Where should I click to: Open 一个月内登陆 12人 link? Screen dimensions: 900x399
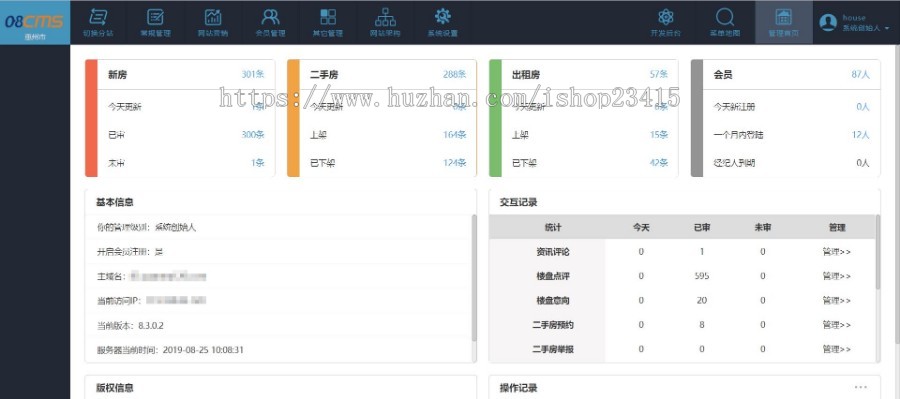click(x=860, y=134)
